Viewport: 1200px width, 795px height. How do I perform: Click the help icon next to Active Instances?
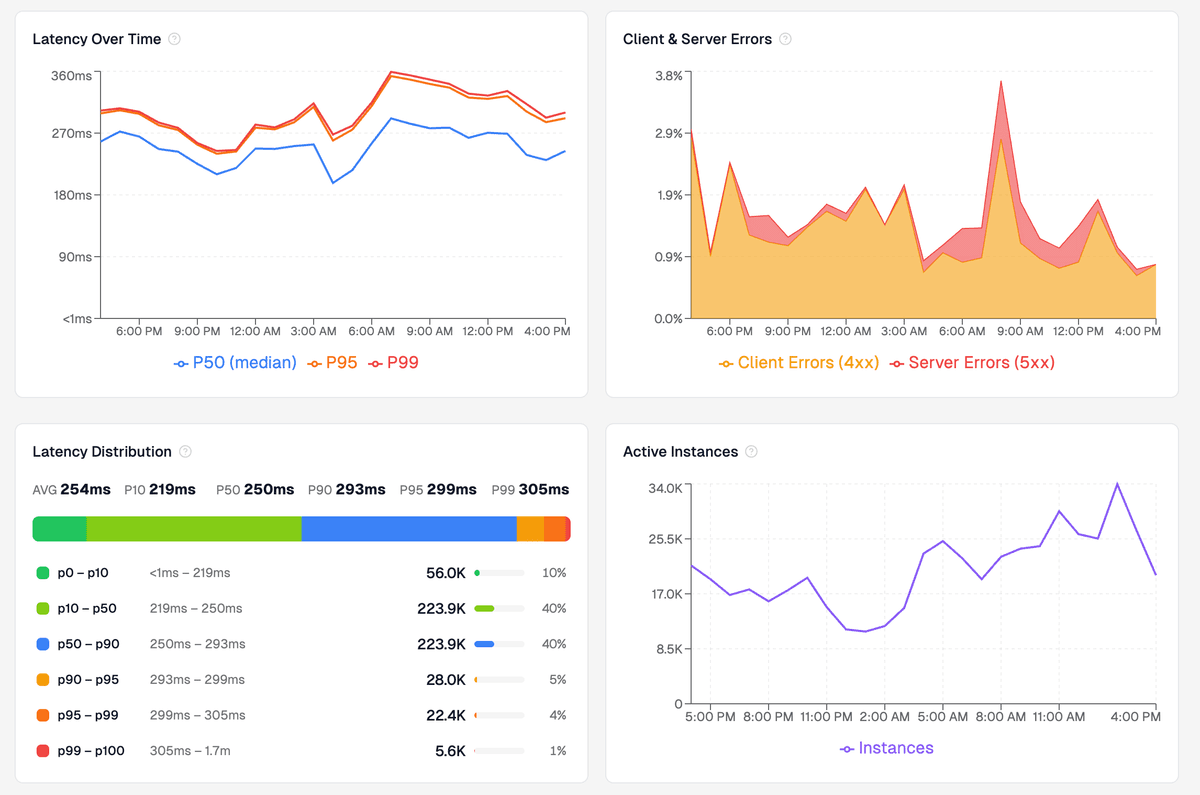[x=749, y=452]
